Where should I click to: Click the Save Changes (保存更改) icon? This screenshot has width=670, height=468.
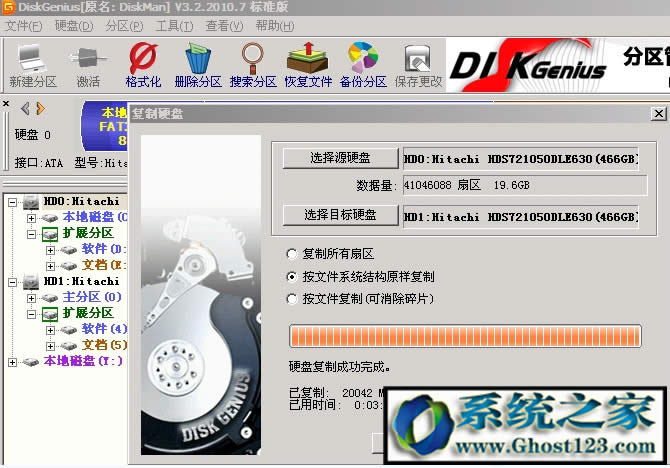pyautogui.click(x=418, y=64)
